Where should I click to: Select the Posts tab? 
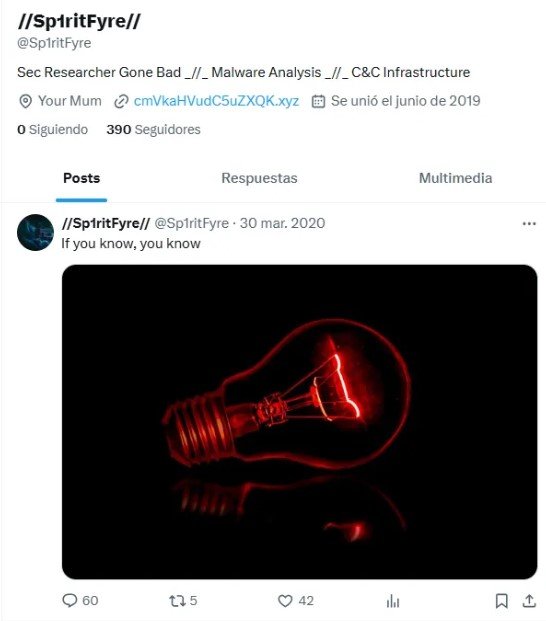pos(82,178)
